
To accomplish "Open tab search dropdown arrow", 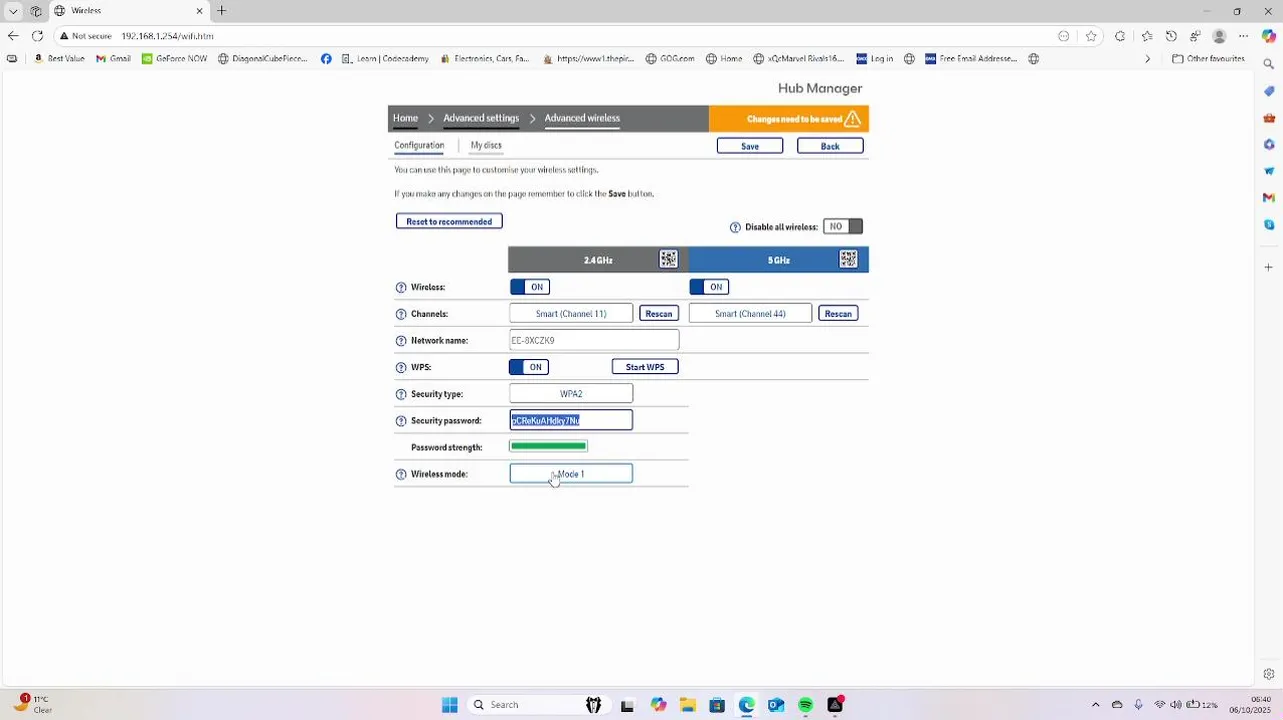I will coord(13,11).
